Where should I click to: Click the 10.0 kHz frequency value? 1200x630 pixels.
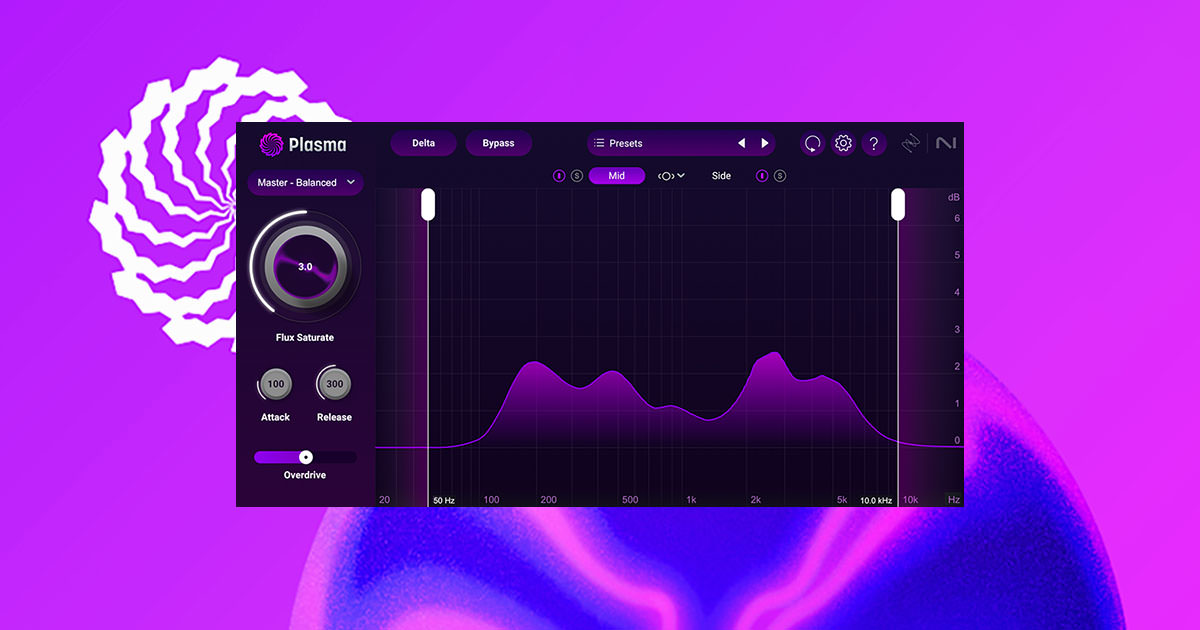[876, 500]
